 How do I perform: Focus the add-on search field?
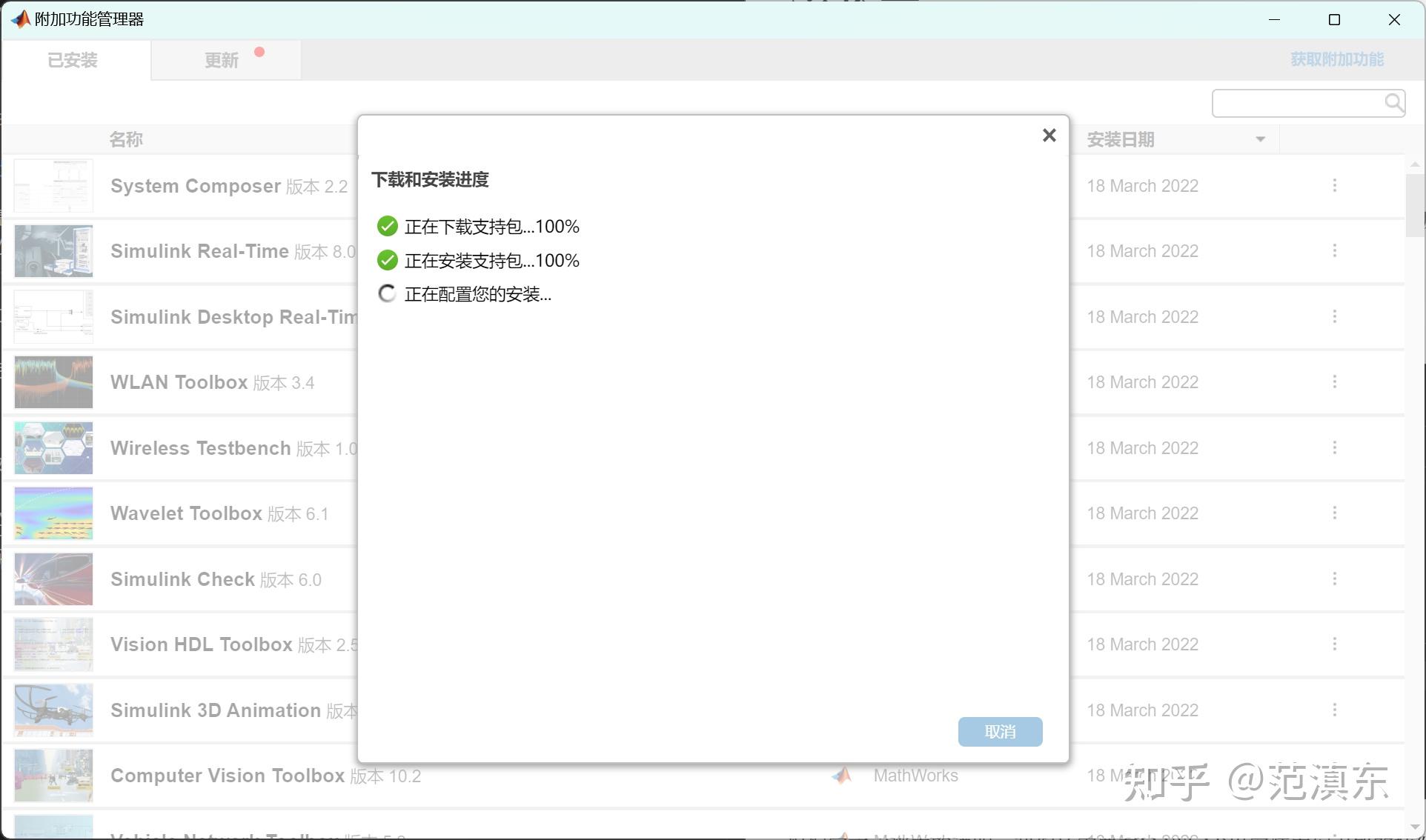1297,103
